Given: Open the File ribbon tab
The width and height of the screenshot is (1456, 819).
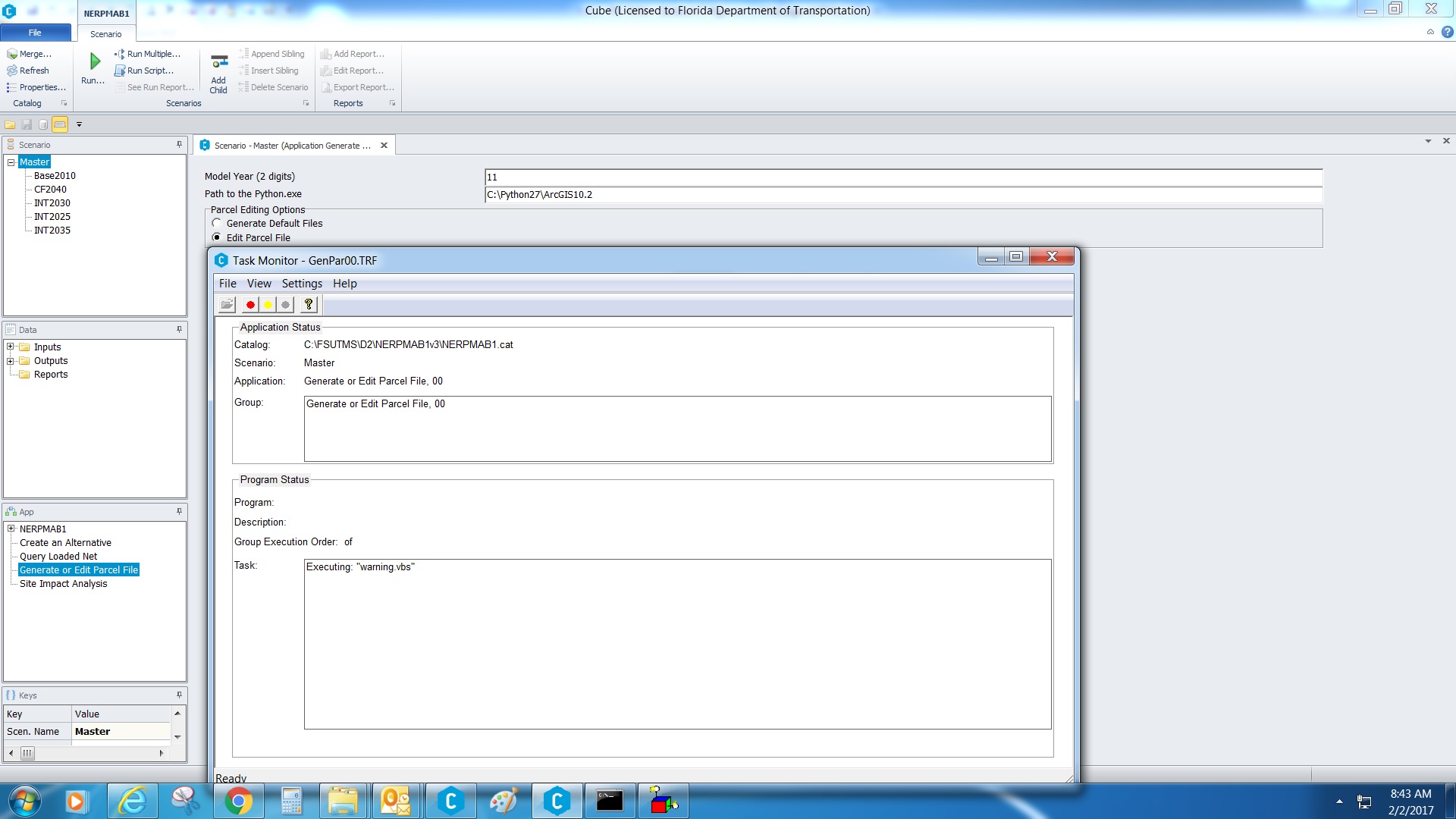Looking at the screenshot, I should tap(35, 33).
